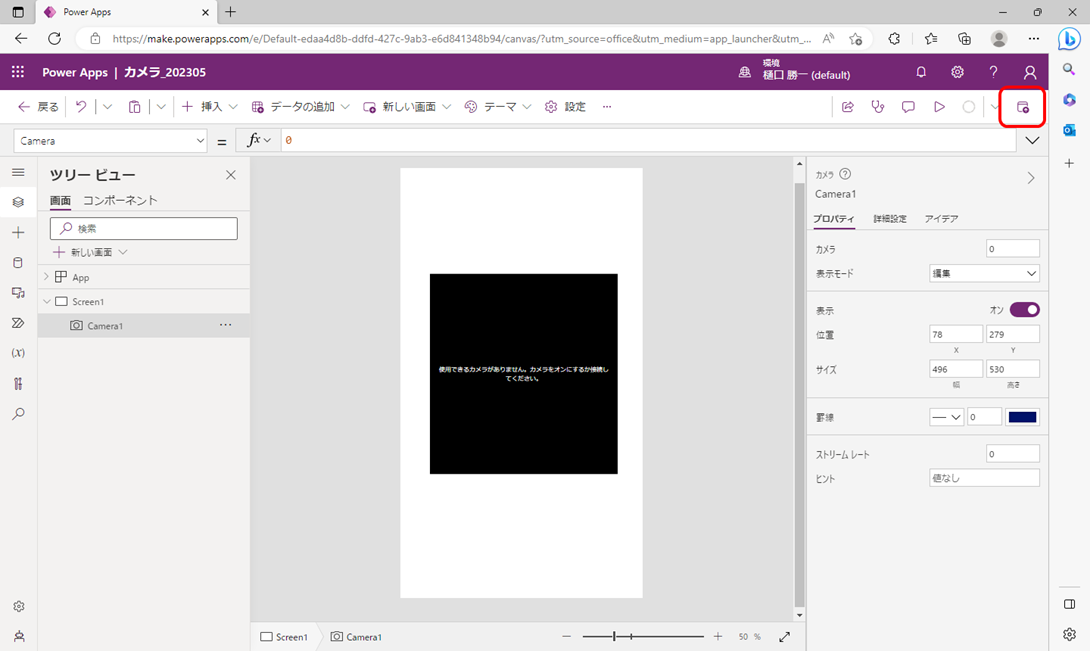1090x651 pixels.
Task: Switch to the Components tab
Action: coord(120,200)
